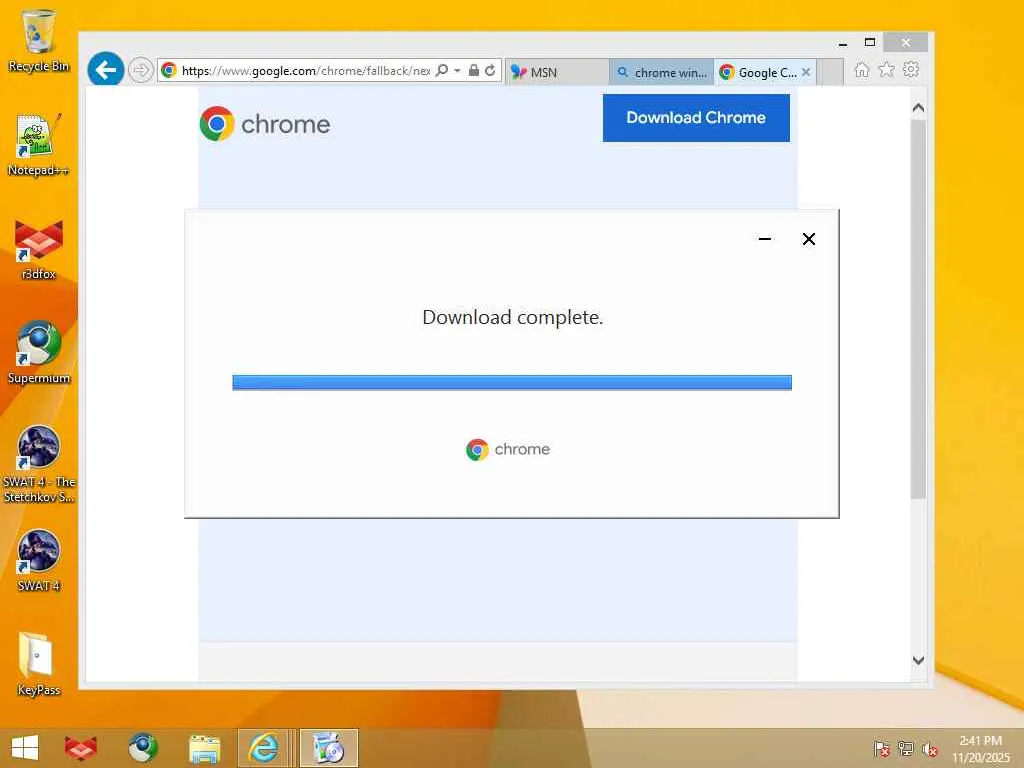The image size is (1024, 768).
Task: Open Supermium from the taskbar
Action: pyautogui.click(x=142, y=748)
